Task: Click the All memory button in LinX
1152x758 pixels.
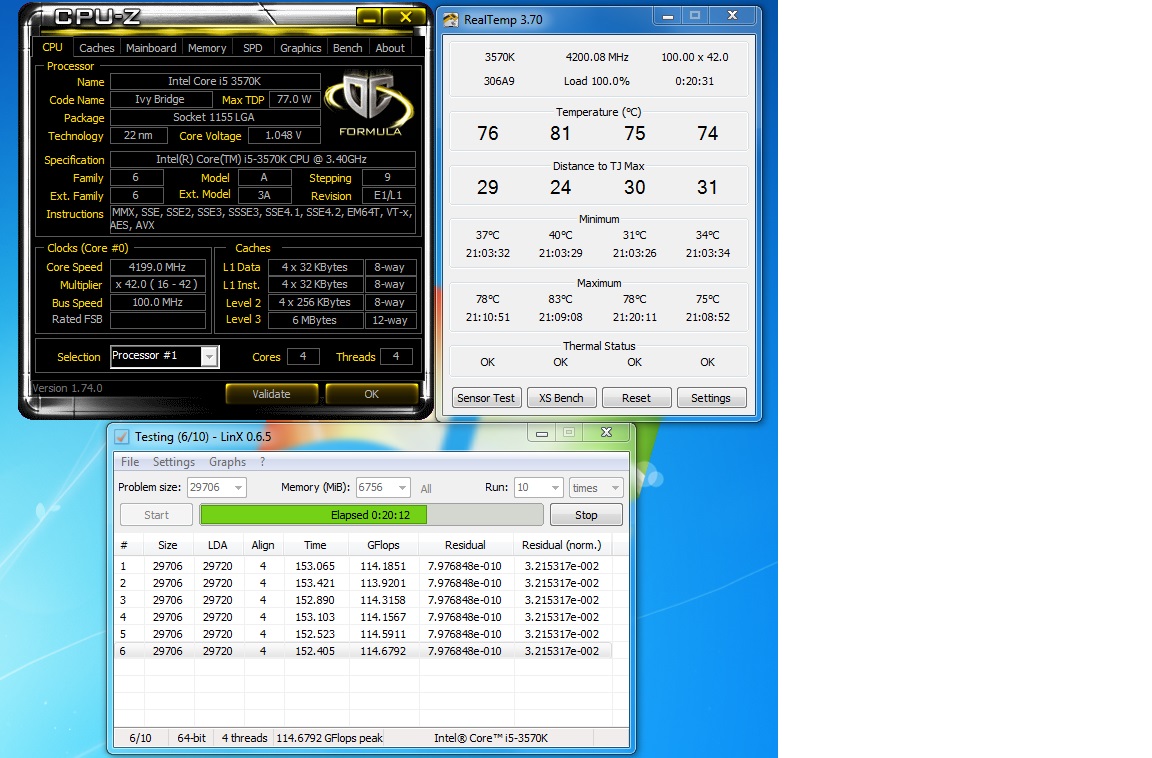Action: click(426, 488)
